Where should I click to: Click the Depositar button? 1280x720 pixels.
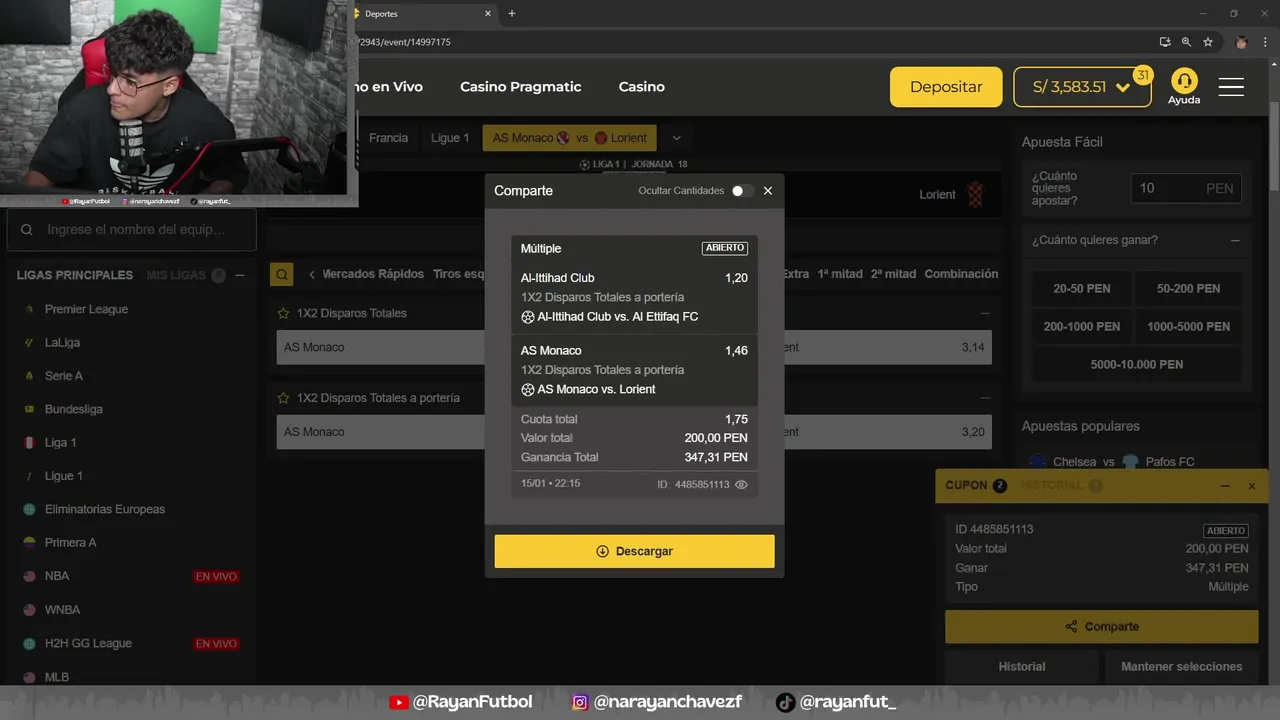(x=946, y=87)
